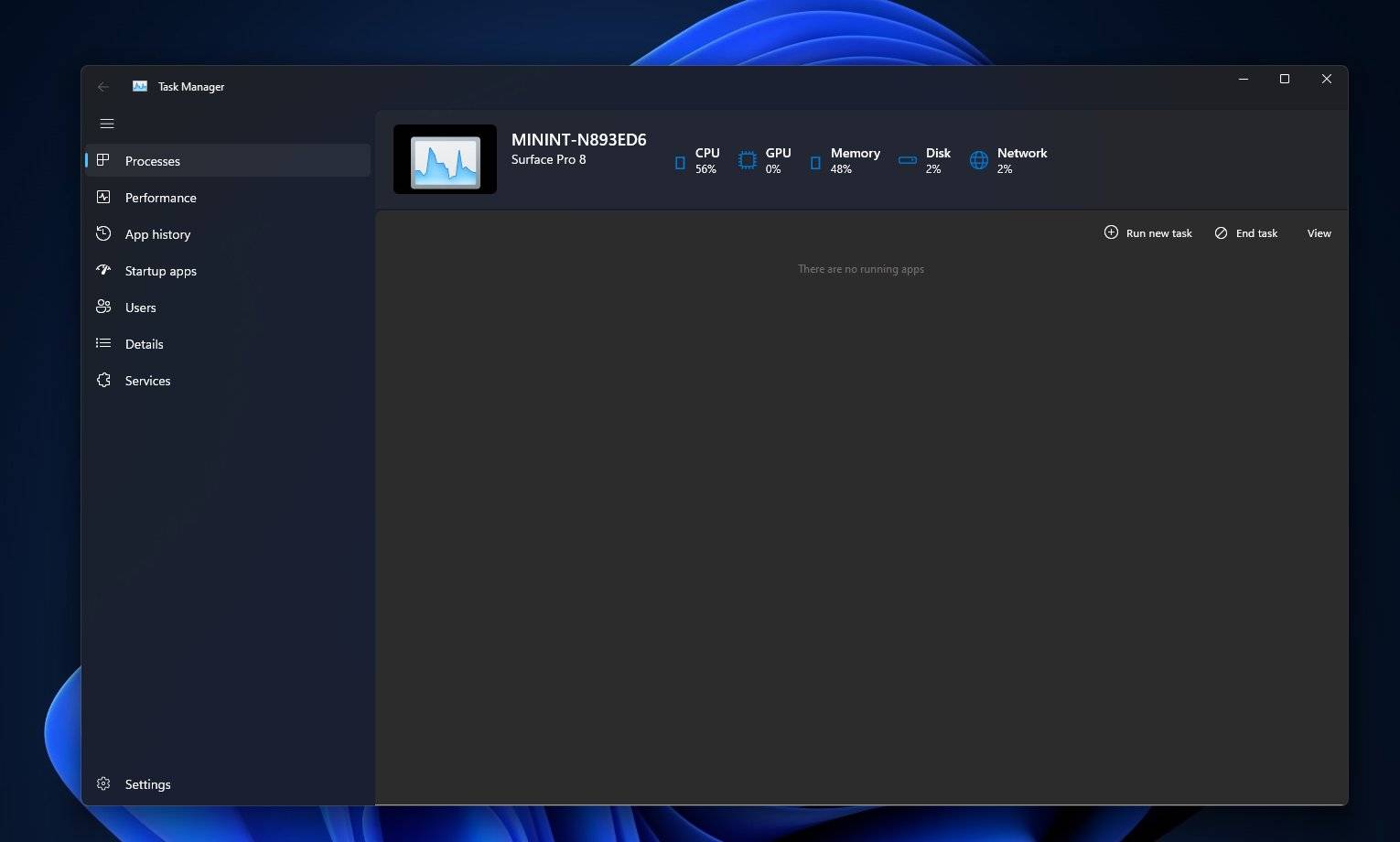This screenshot has height=842, width=1400.
Task: Click the MININT-N893ED6 performance graph thumbnail
Action: [445, 159]
